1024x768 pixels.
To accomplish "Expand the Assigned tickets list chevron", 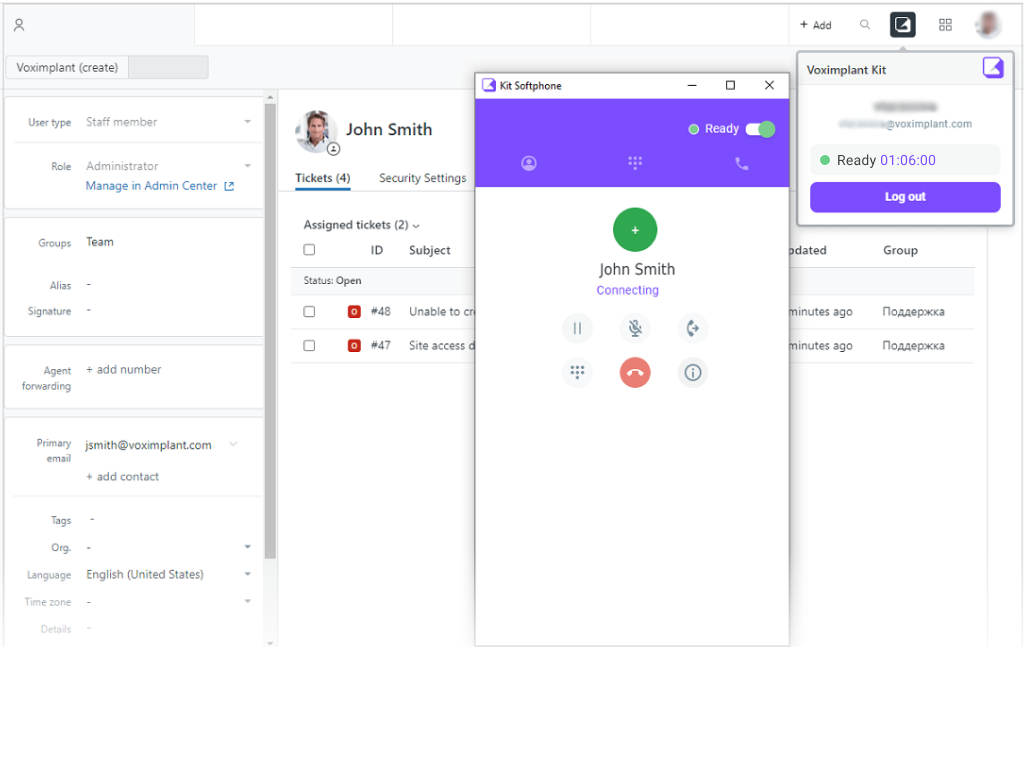I will point(416,226).
